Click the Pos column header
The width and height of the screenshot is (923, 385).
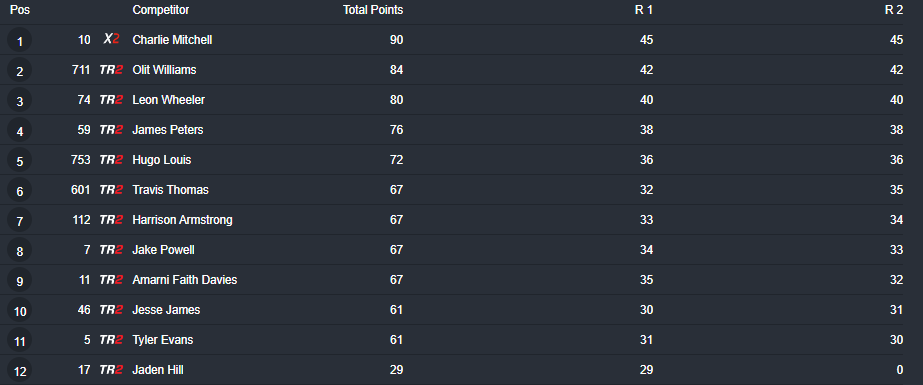point(20,10)
